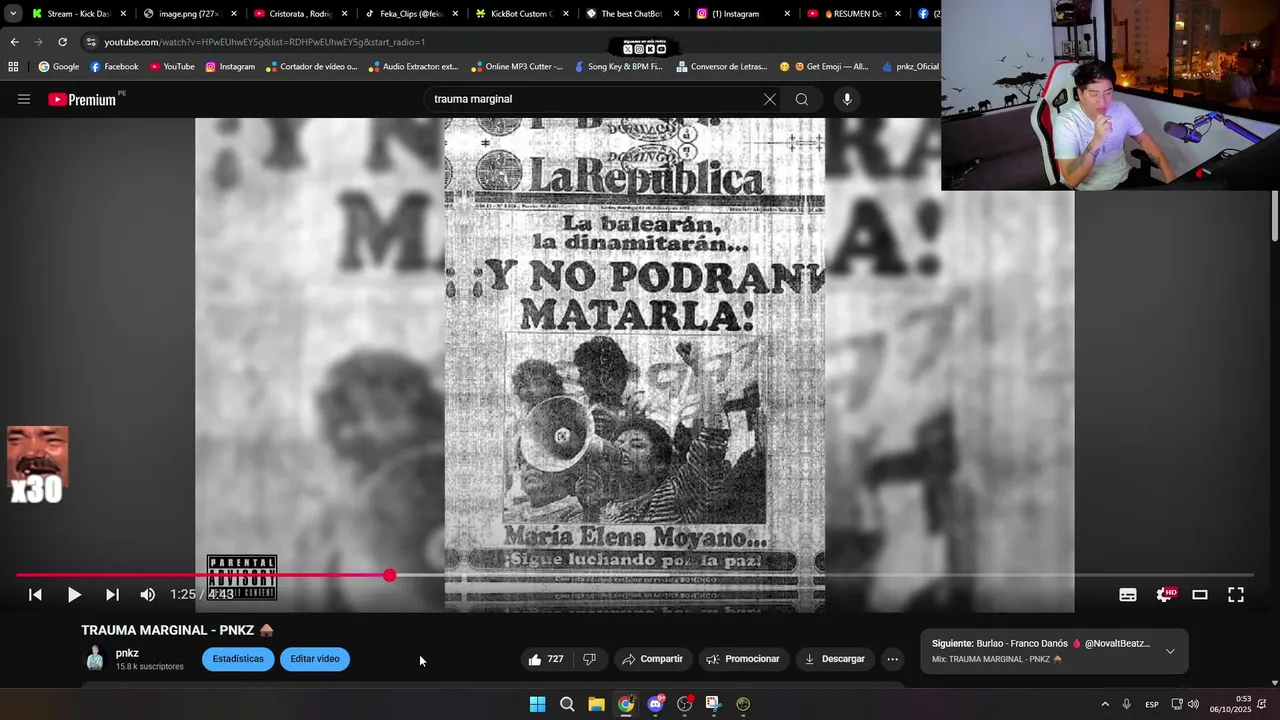Skip to the previous video
1280x720 pixels.
pyautogui.click(x=35, y=595)
